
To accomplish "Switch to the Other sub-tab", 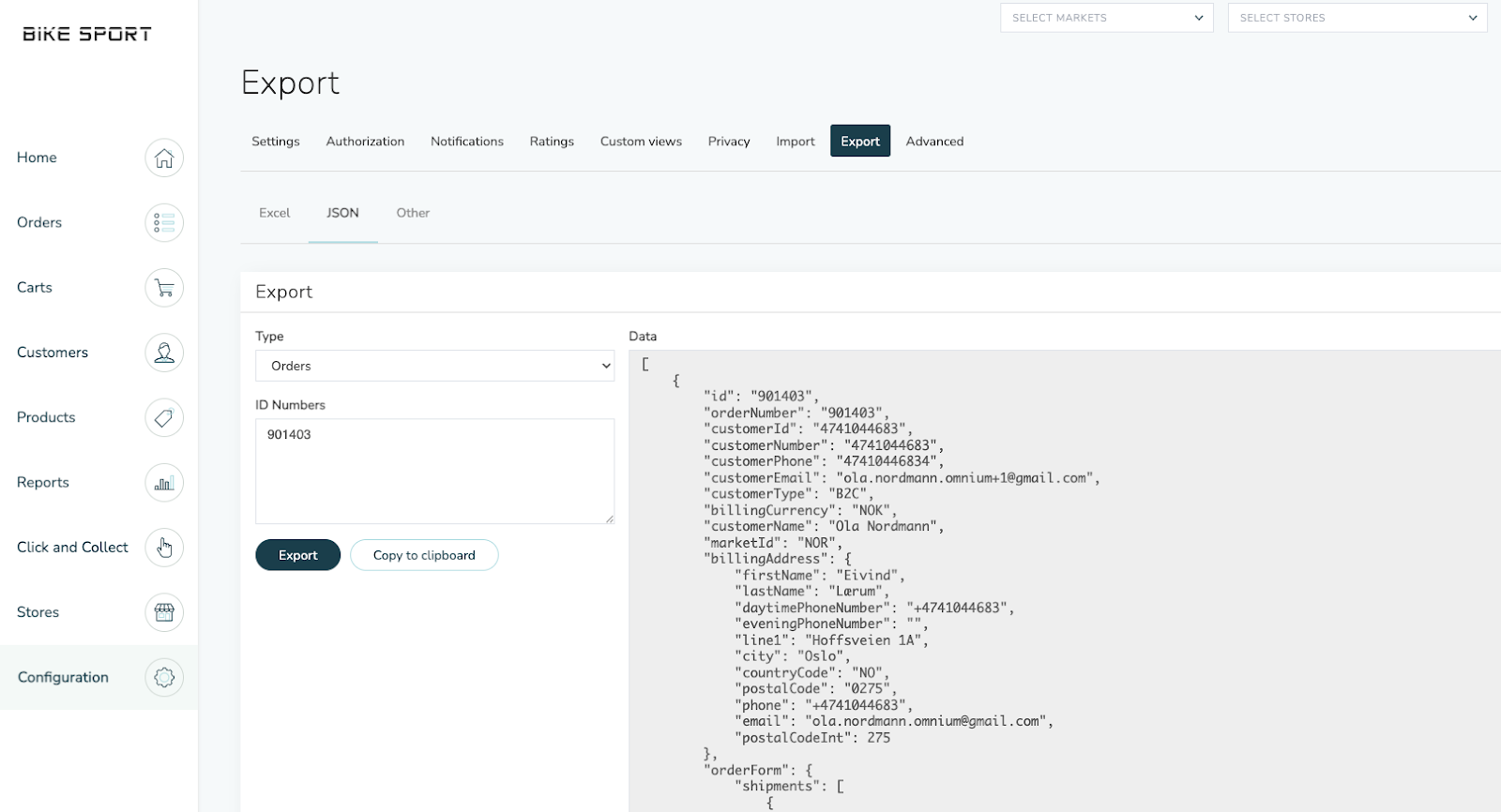I will coord(413,213).
